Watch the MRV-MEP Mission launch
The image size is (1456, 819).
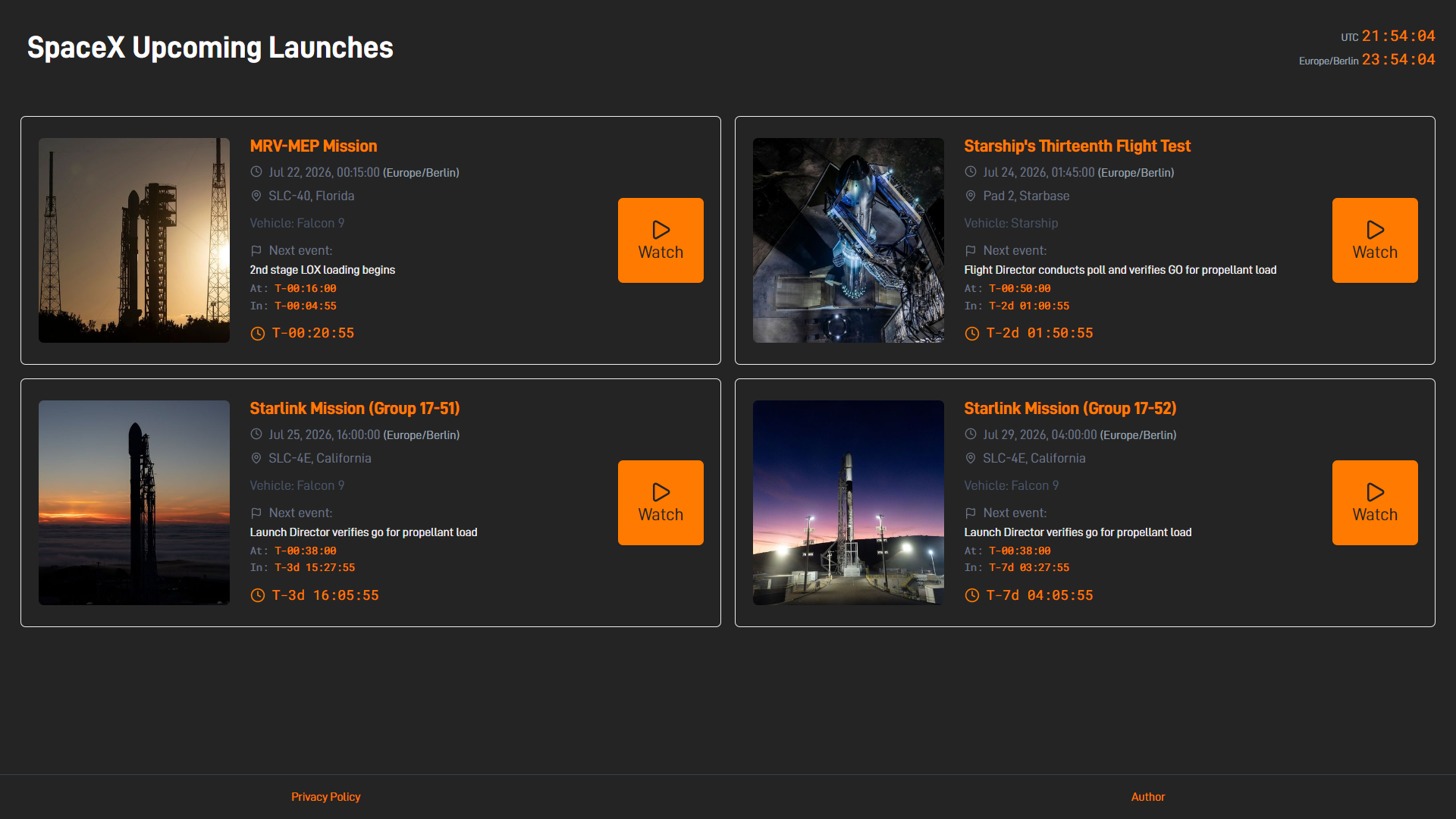661,240
